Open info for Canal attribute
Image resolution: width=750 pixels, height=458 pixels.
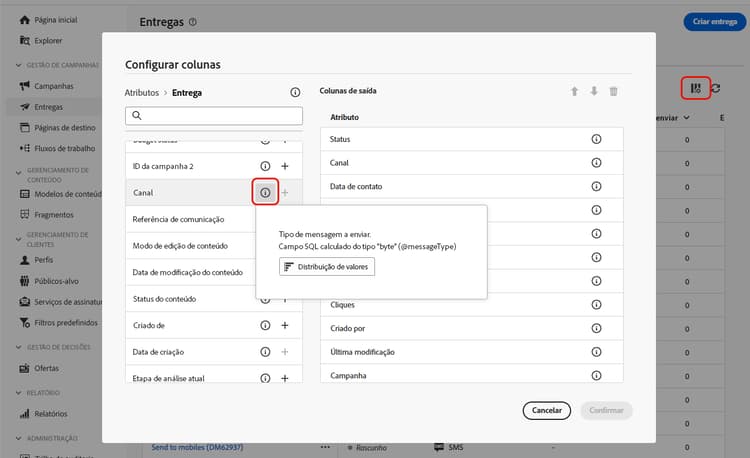pyautogui.click(x=265, y=193)
